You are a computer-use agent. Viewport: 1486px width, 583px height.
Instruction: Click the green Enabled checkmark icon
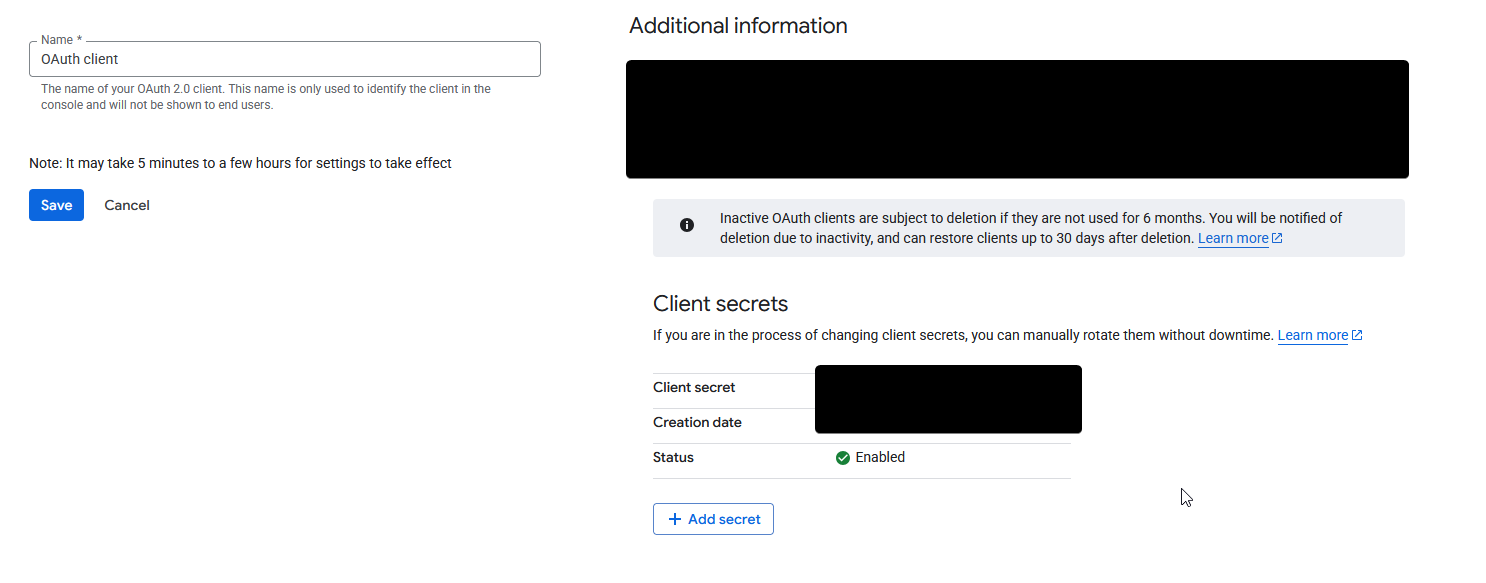[843, 458]
